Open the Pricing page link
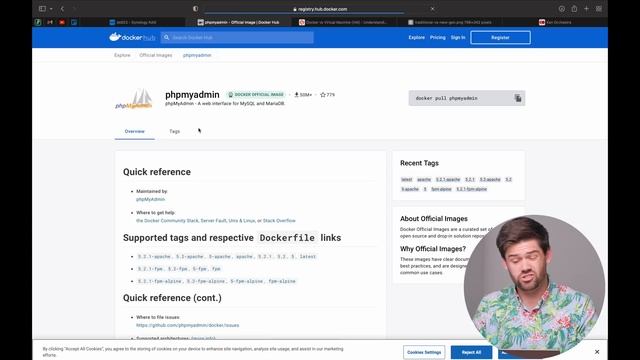The width and height of the screenshot is (640, 360). click(438, 38)
